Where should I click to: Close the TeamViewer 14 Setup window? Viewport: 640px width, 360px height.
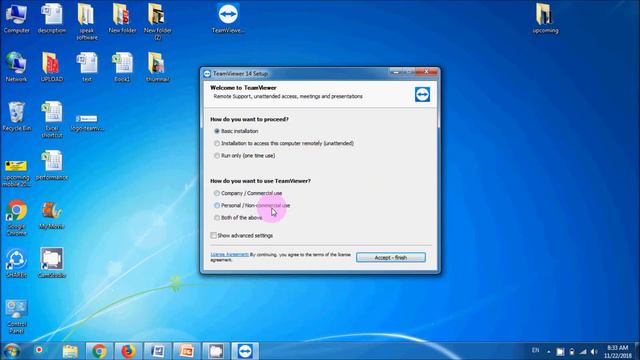click(427, 72)
